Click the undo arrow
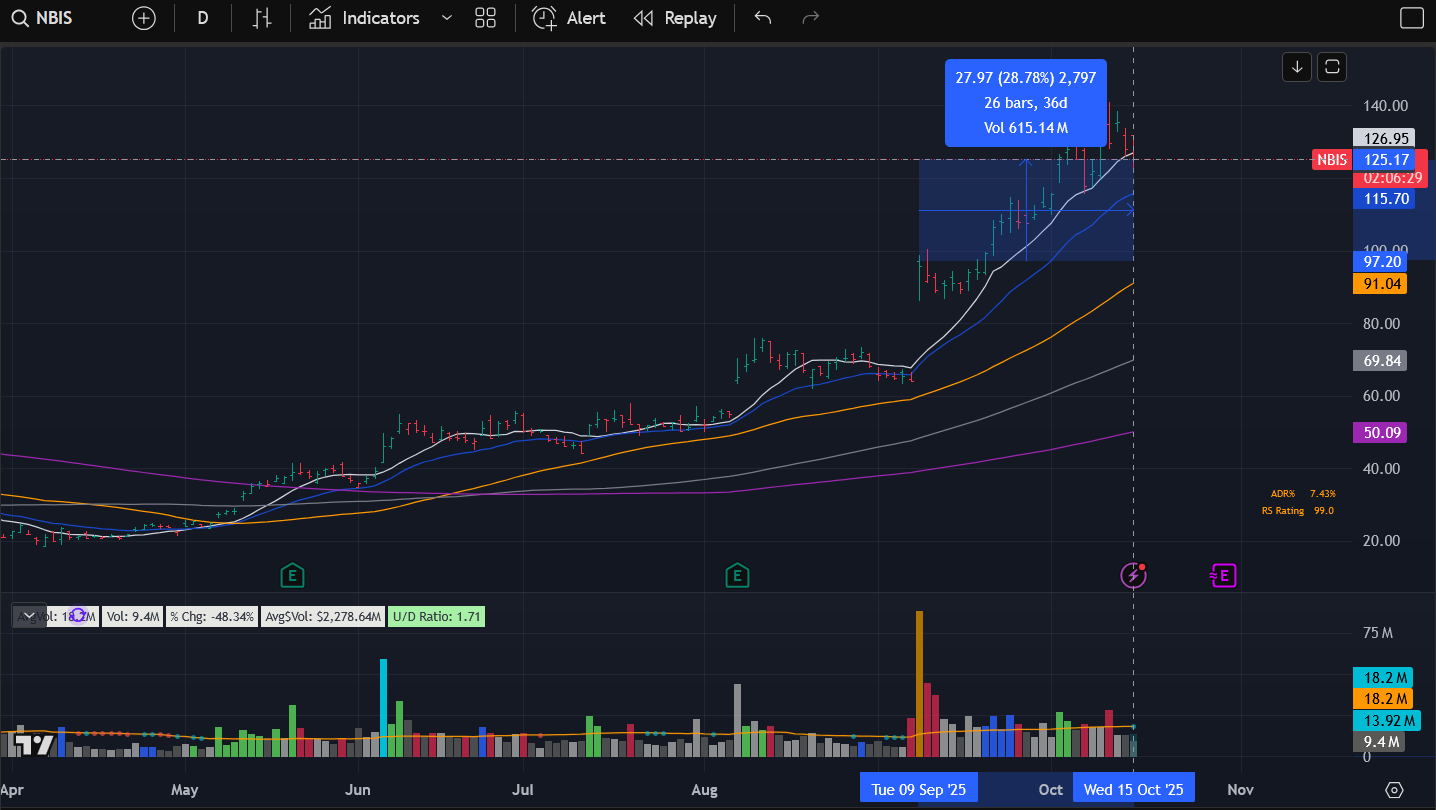Viewport: 1436px width, 810px height. pyautogui.click(x=763, y=18)
